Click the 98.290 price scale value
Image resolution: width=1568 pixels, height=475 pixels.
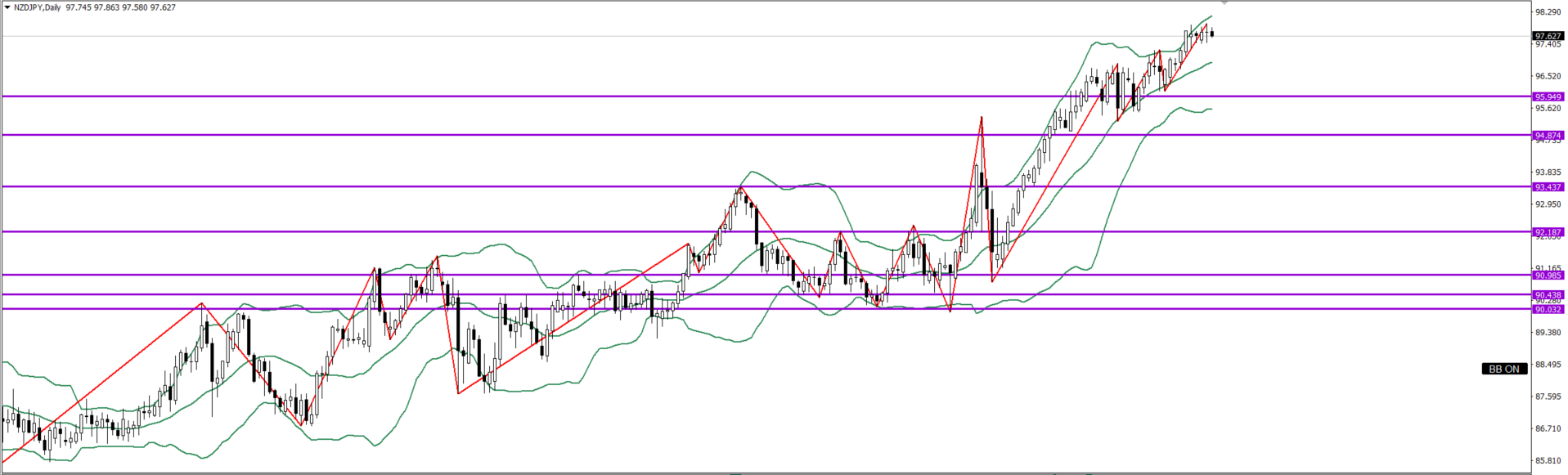click(x=1548, y=12)
